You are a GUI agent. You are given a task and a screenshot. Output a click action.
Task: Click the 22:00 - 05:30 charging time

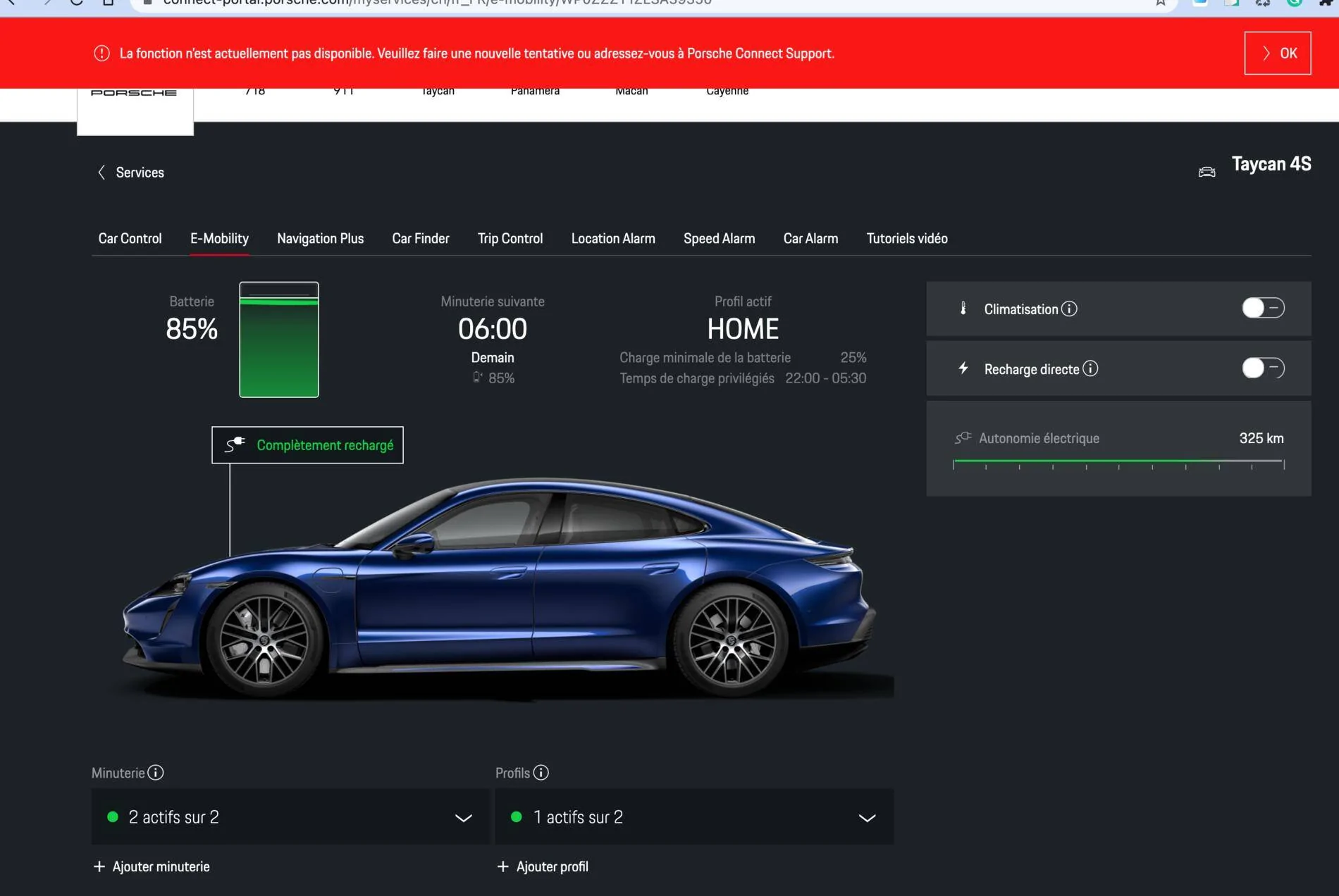[x=826, y=378]
